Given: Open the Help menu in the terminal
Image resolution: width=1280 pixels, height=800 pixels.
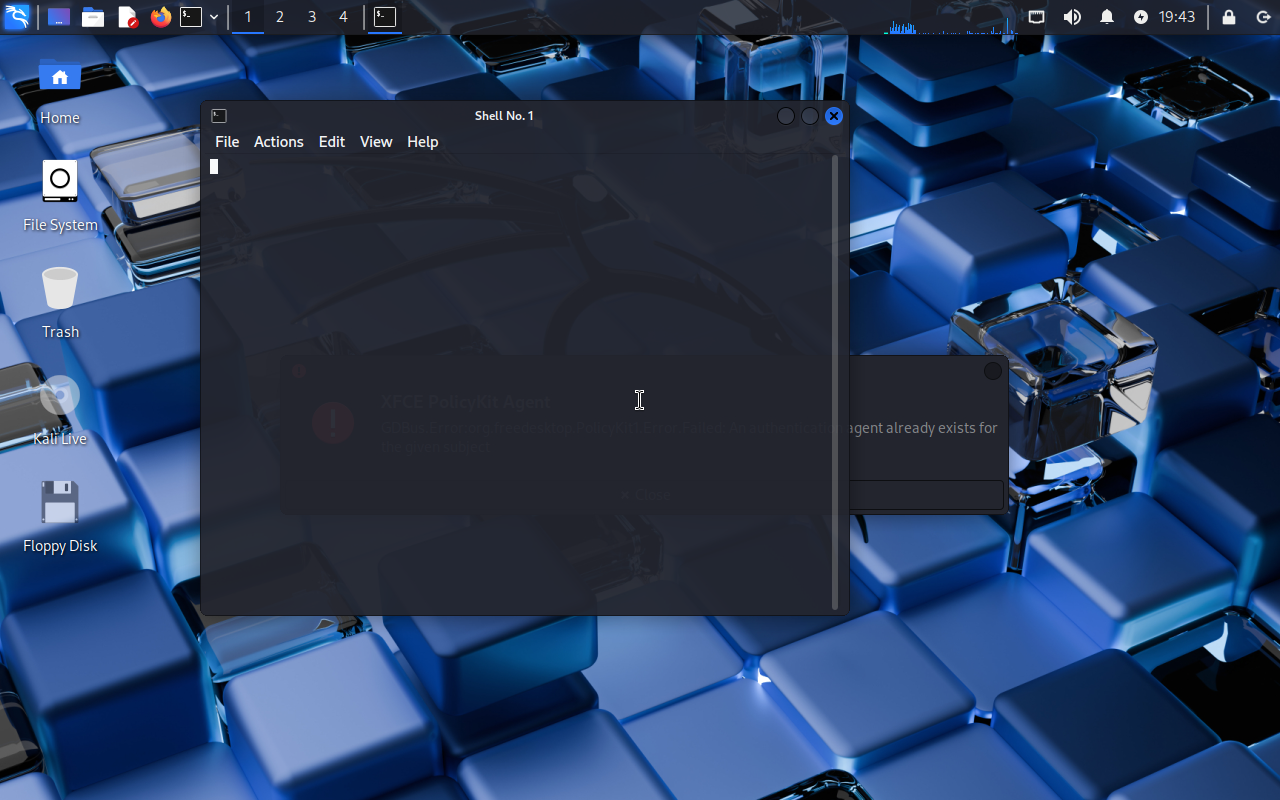Looking at the screenshot, I should [x=423, y=142].
